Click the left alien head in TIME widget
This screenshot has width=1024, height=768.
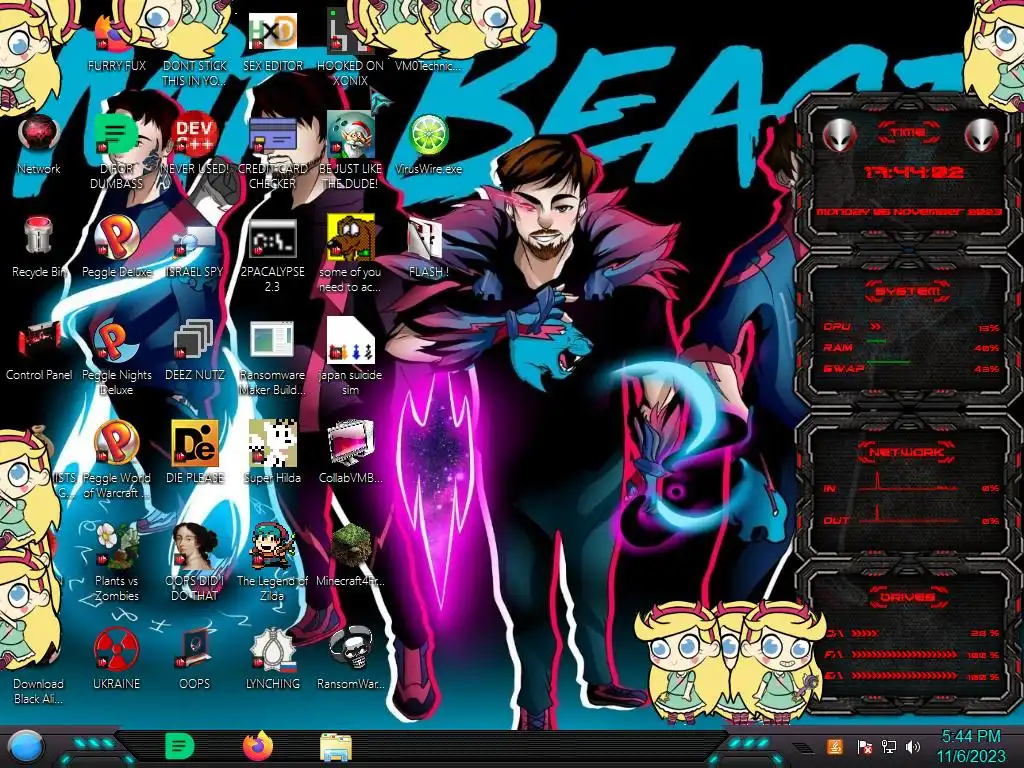(x=839, y=135)
